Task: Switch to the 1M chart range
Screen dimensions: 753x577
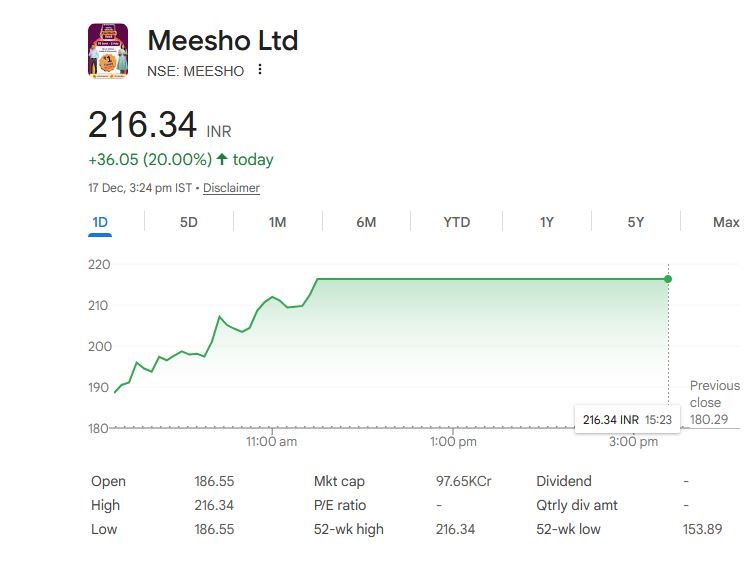Action: (x=277, y=222)
